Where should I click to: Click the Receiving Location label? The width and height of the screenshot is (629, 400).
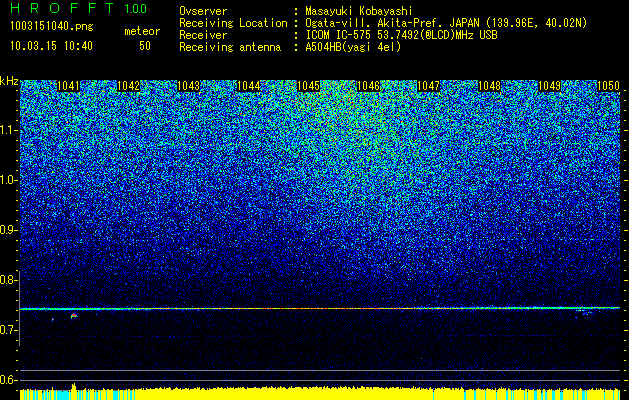(x=233, y=23)
